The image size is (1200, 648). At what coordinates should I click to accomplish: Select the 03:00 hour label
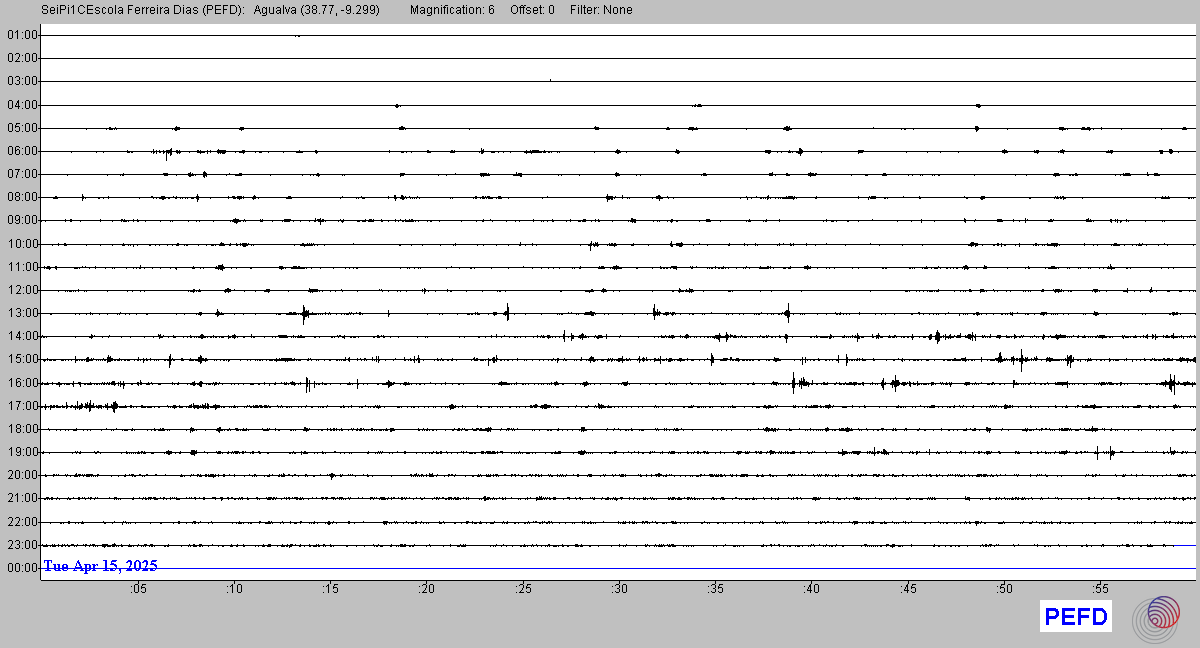point(22,81)
